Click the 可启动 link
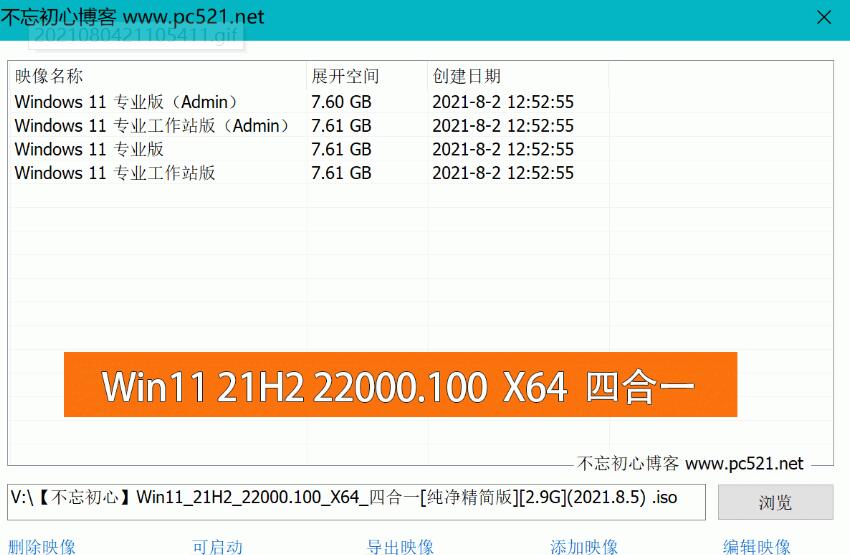This screenshot has height=555, width=850. pyautogui.click(x=217, y=546)
